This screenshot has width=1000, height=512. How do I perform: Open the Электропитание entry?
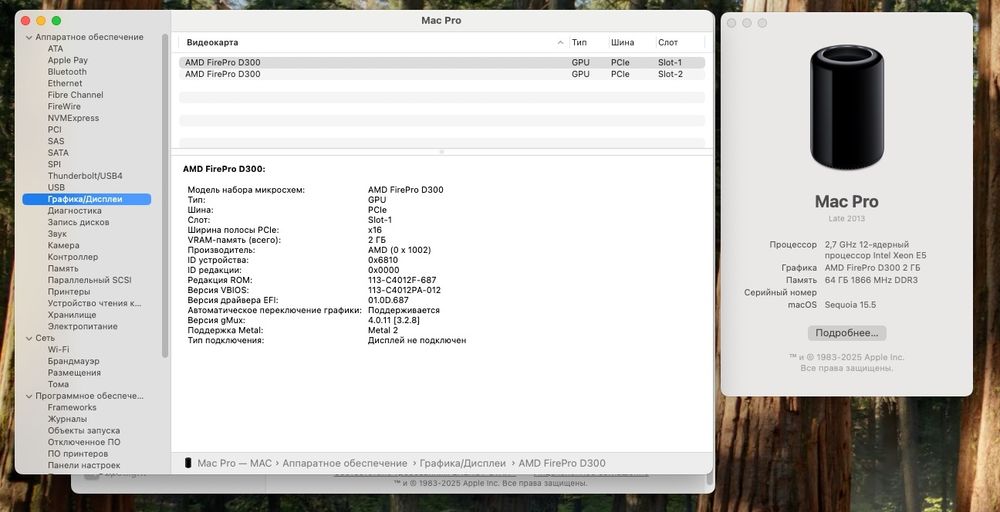pyautogui.click(x=82, y=326)
